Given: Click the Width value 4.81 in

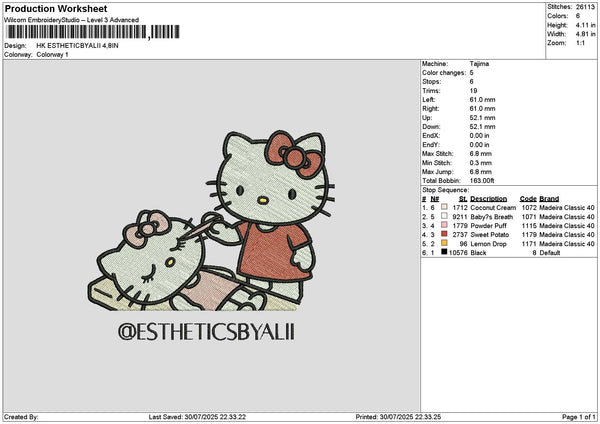Looking at the screenshot, I should pos(585,34).
